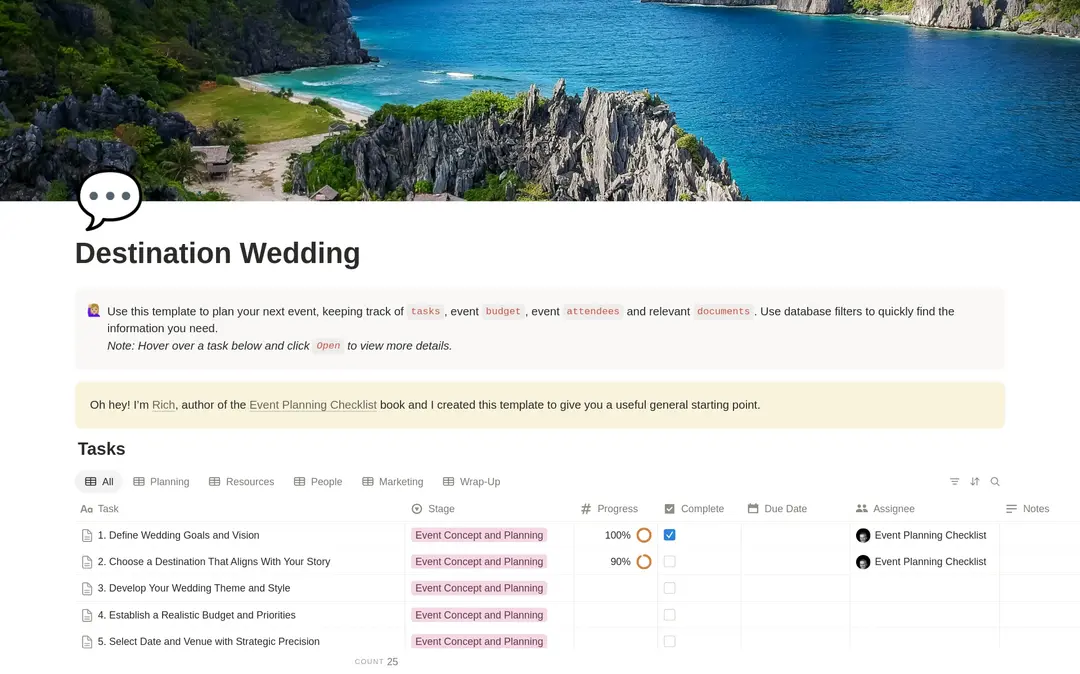Click the empty Assignee cell for task 3
Image resolution: width=1080 pixels, height=674 pixels.
924,588
